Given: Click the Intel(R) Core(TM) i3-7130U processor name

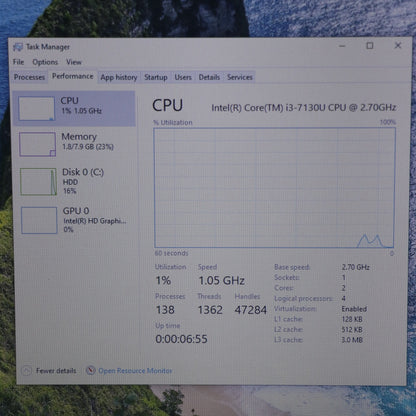Looking at the screenshot, I should 304,108.
